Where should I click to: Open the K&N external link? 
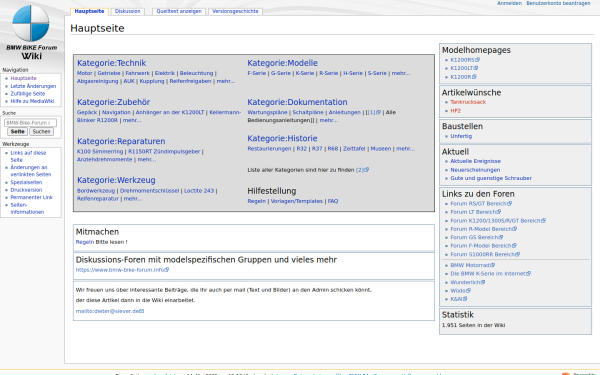(458, 299)
